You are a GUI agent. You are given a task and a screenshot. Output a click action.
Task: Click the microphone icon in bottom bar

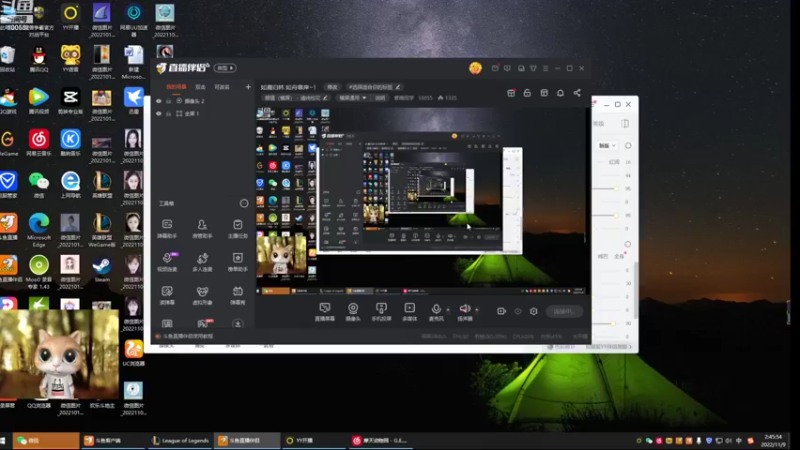[436, 311]
